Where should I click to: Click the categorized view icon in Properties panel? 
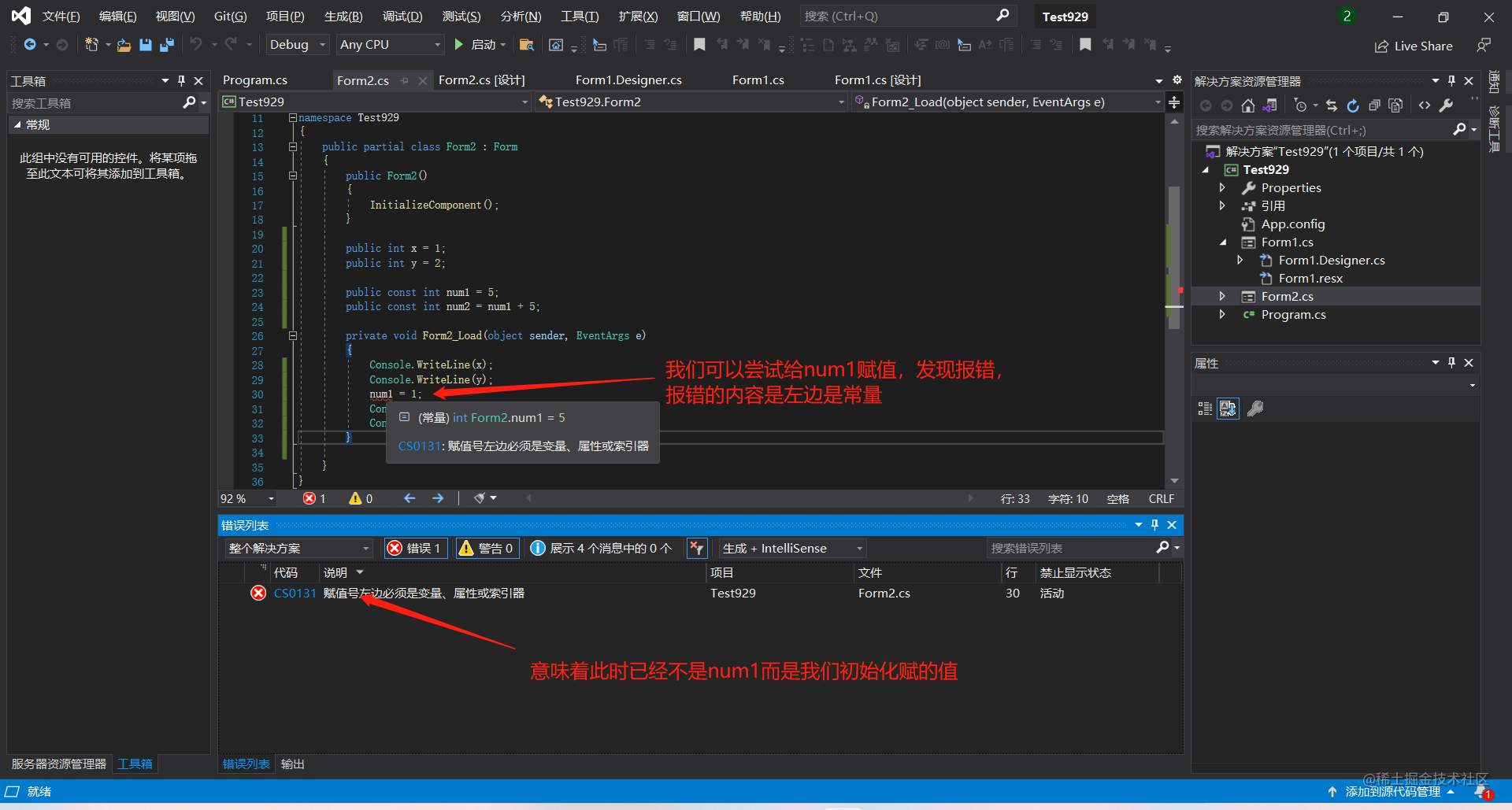tap(1205, 408)
